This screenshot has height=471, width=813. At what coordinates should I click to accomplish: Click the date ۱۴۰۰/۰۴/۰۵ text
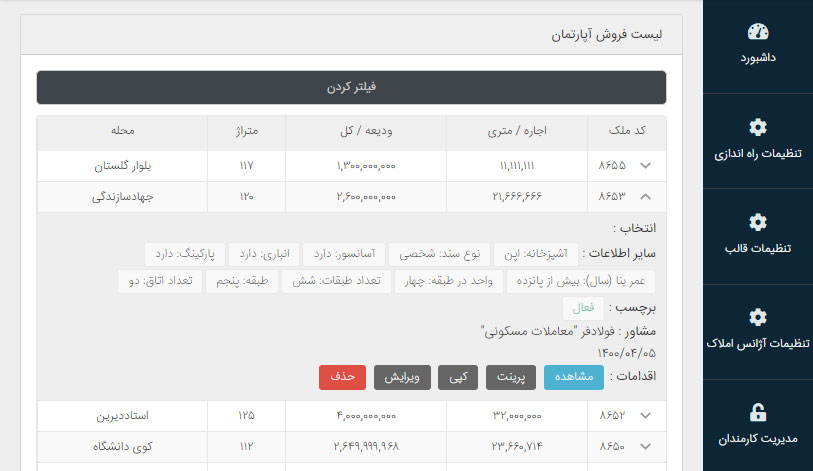click(x=626, y=353)
